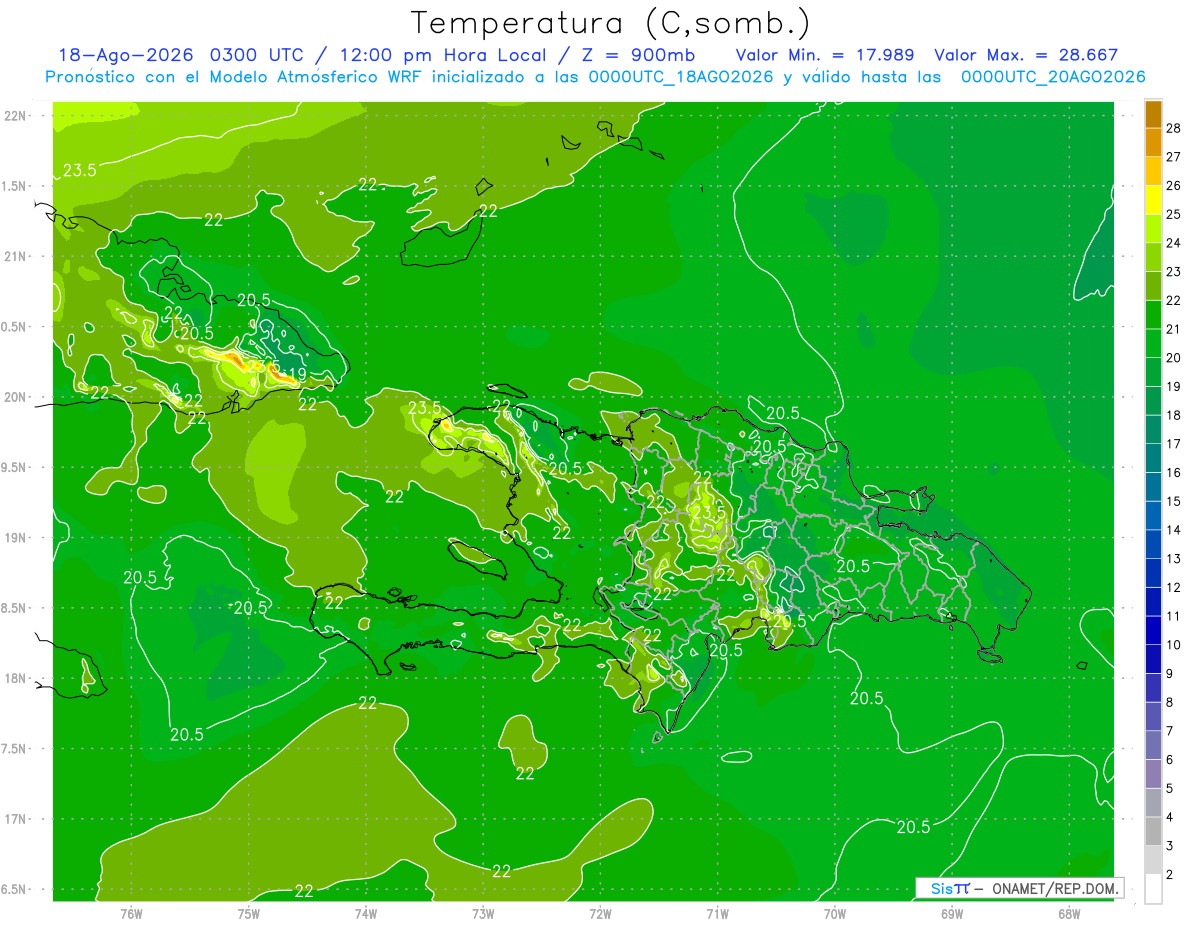
Task: Click "12:00 pm Hora Local" text
Action: point(445,56)
